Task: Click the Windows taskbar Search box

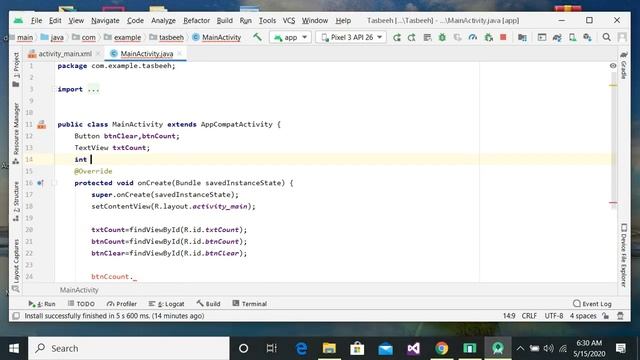Action: (129, 348)
